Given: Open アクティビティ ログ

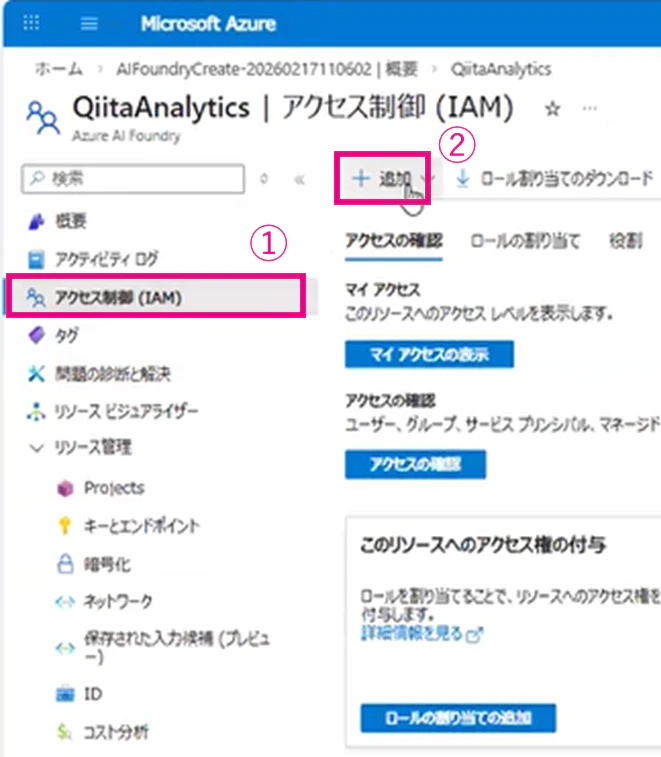Looking at the screenshot, I should point(106,259).
